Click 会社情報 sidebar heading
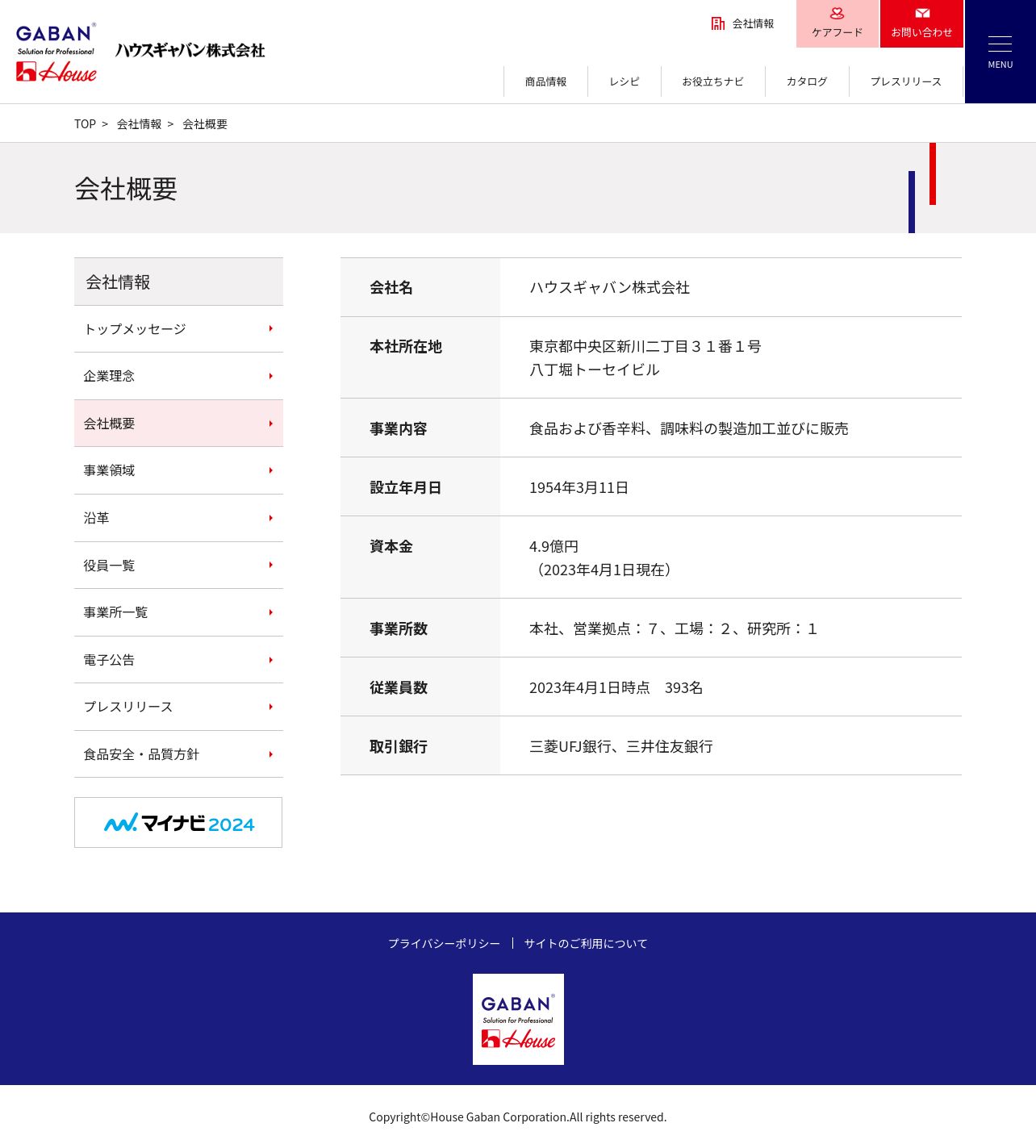 click(x=178, y=282)
